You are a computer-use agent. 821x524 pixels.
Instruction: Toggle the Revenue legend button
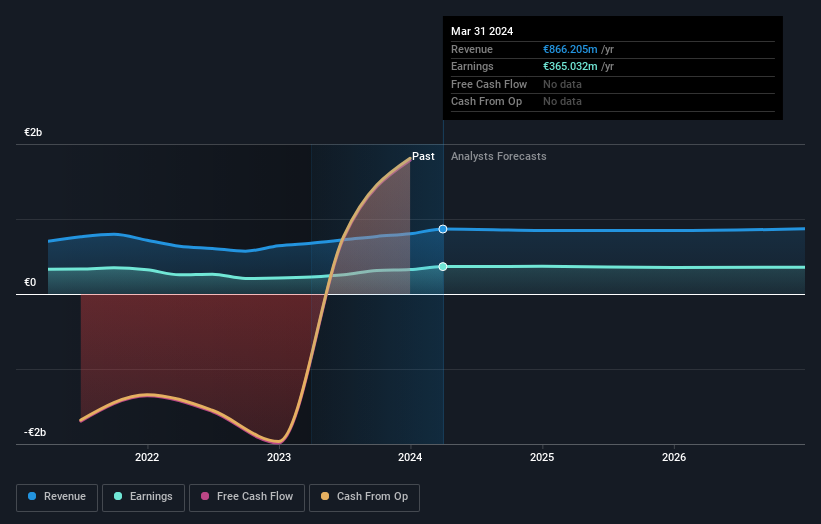(57, 497)
